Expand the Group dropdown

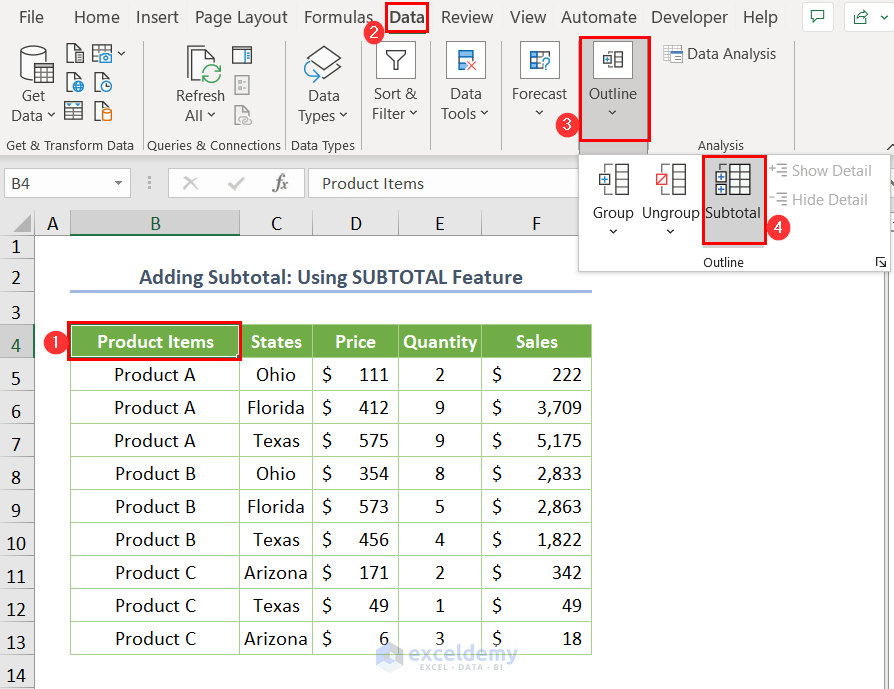click(613, 231)
